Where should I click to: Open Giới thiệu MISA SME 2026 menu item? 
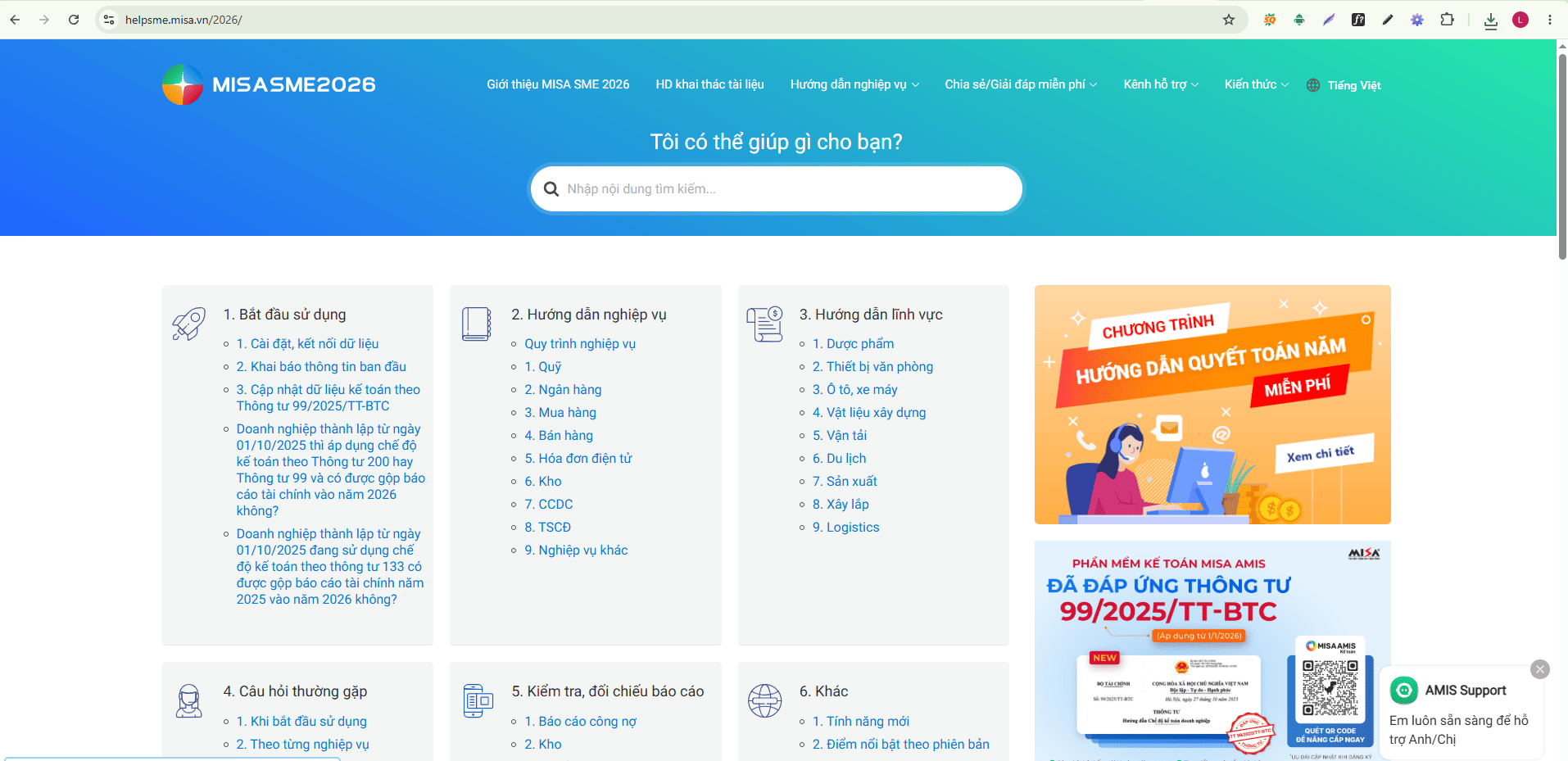pyautogui.click(x=558, y=84)
